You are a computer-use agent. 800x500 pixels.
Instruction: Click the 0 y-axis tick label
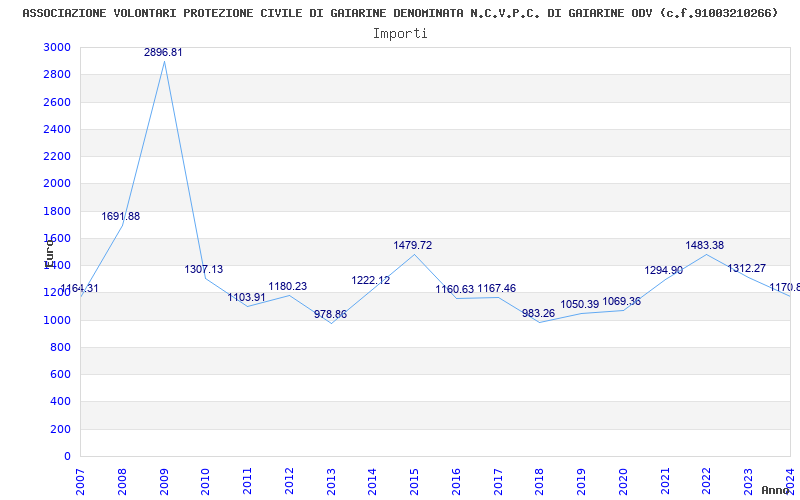67,457
